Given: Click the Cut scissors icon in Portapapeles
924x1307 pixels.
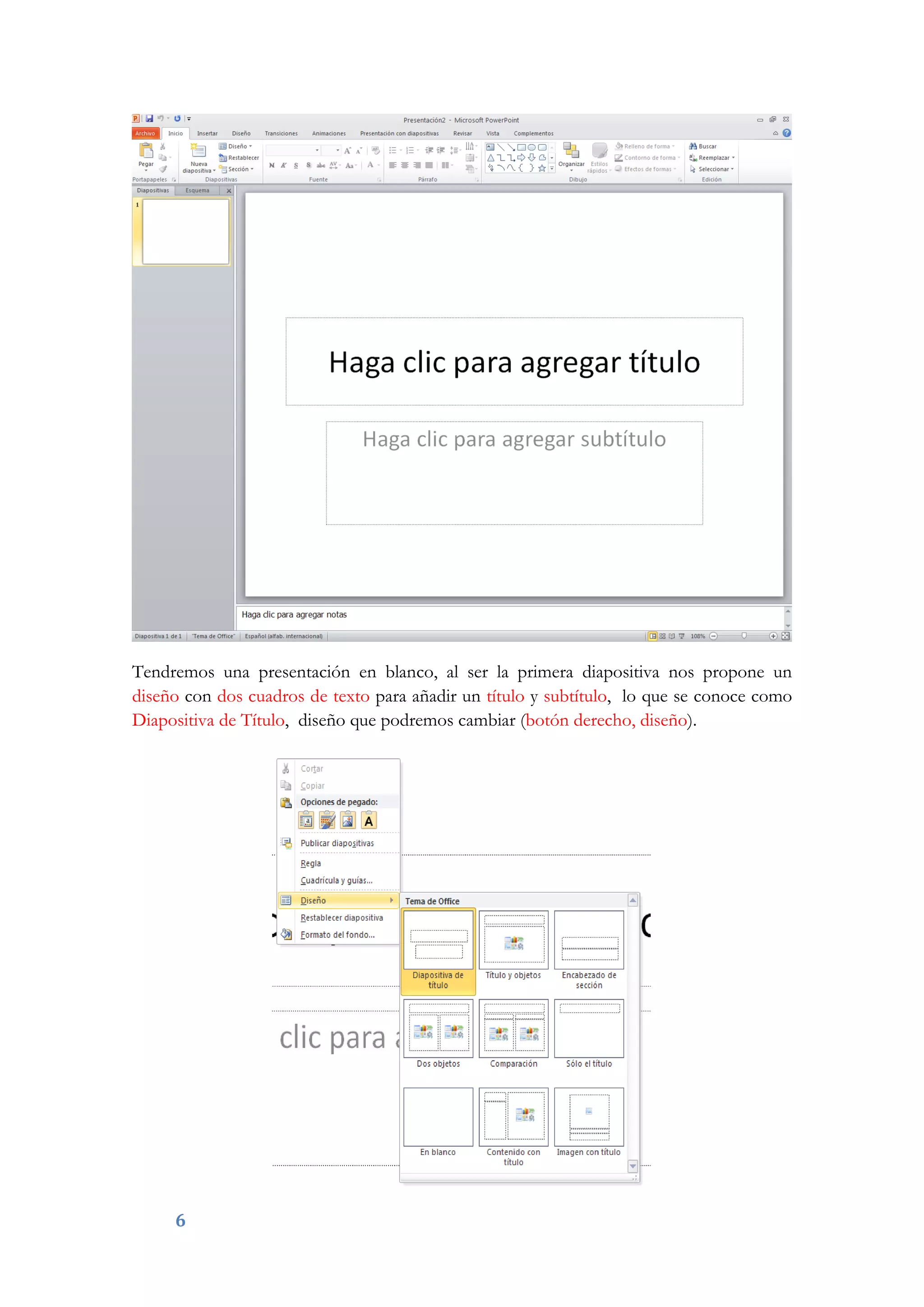Looking at the screenshot, I should click(x=163, y=146).
